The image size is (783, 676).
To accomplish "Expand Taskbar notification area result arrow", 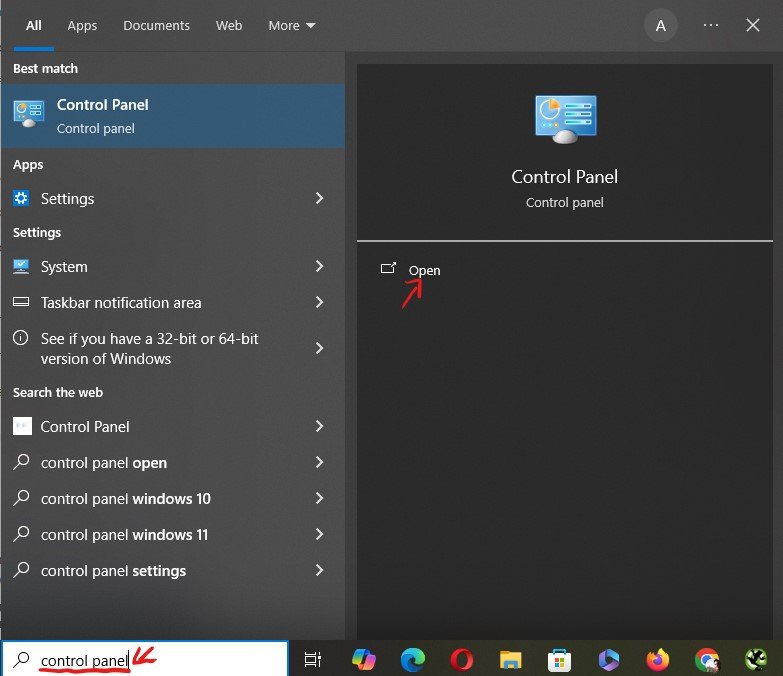I will pos(320,303).
